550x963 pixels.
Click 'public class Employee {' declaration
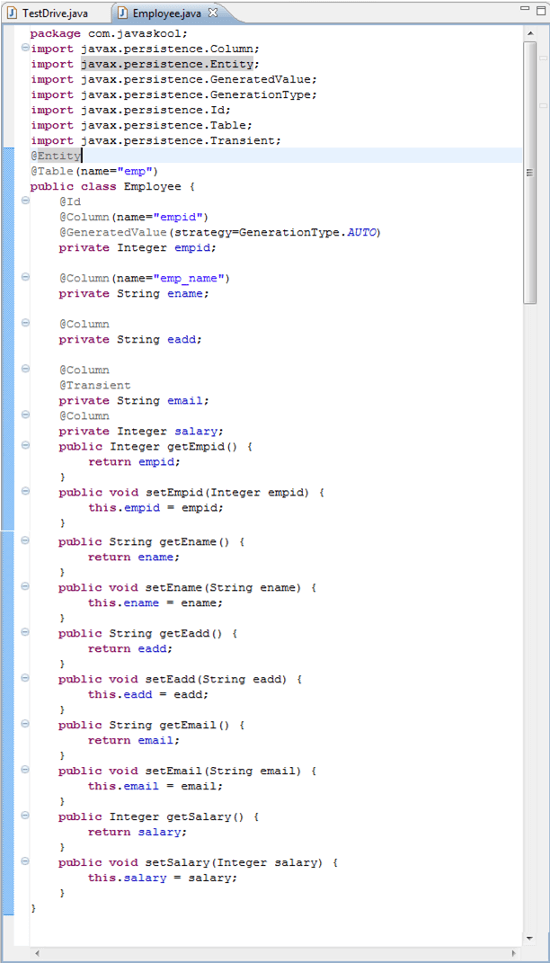click(x=112, y=187)
